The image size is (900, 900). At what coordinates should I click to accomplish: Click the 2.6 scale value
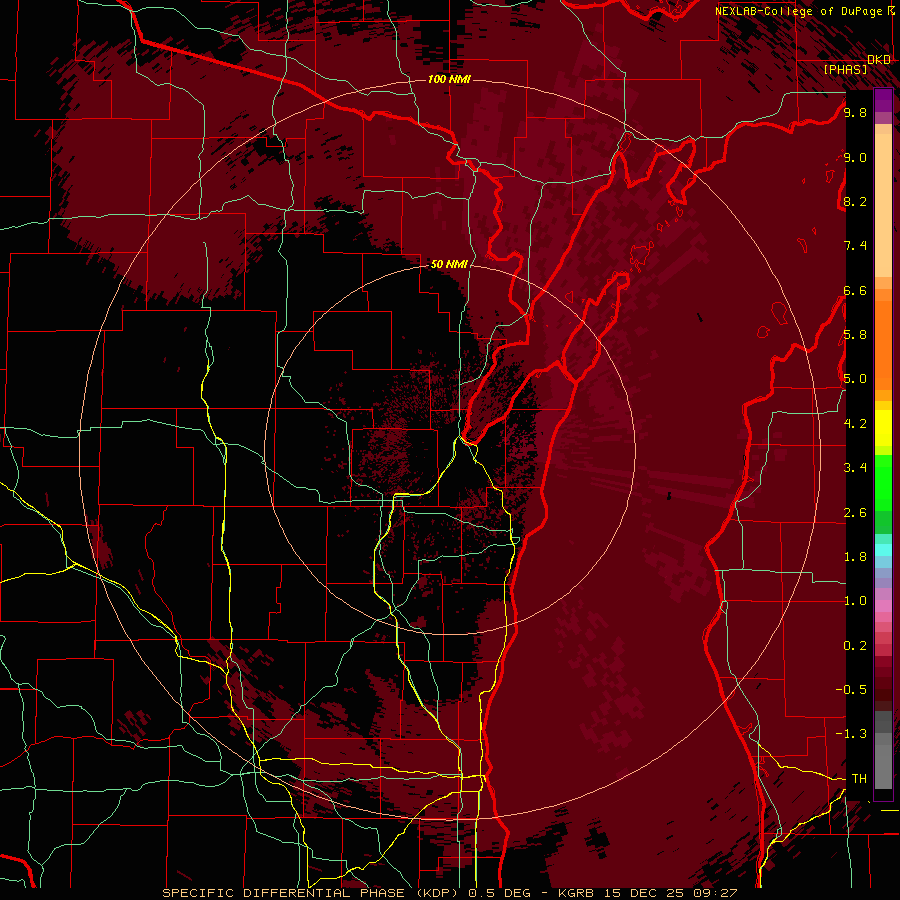tap(855, 513)
